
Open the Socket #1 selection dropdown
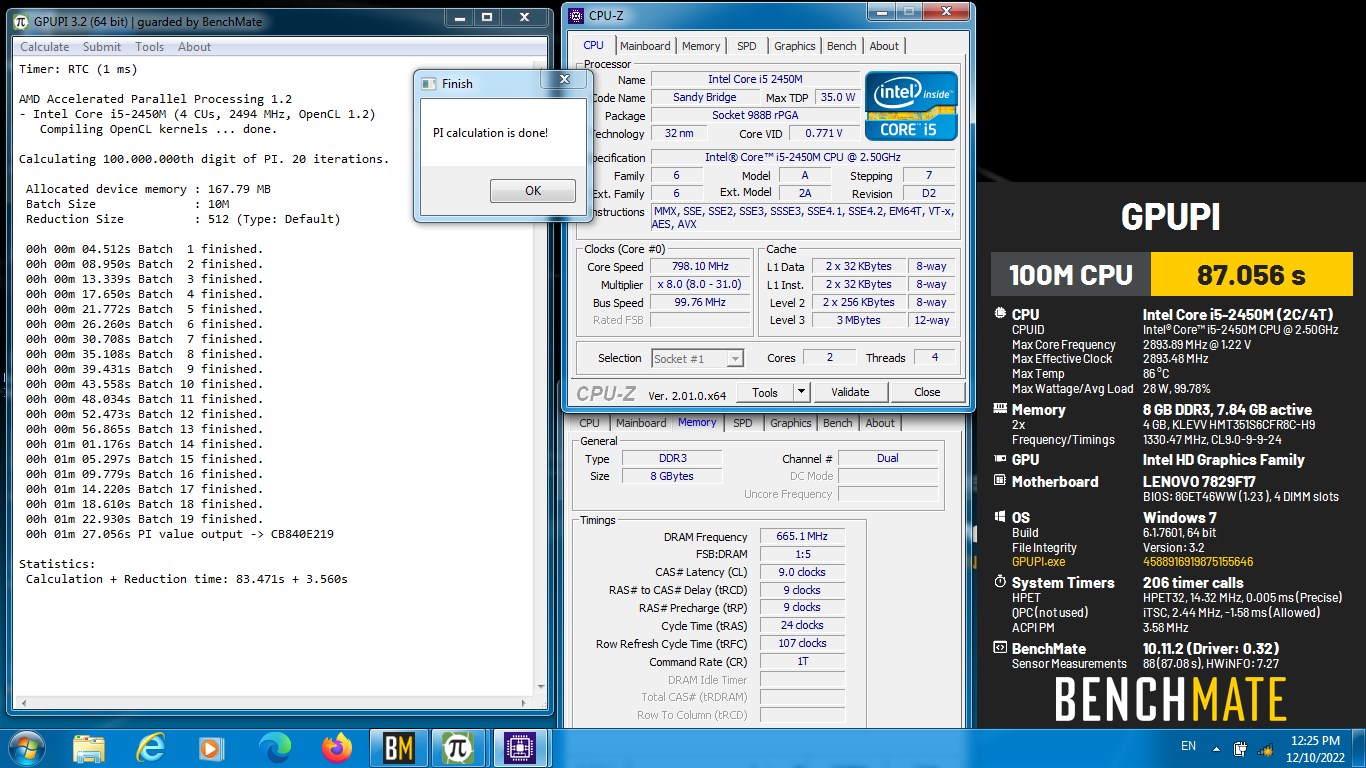[x=697, y=358]
